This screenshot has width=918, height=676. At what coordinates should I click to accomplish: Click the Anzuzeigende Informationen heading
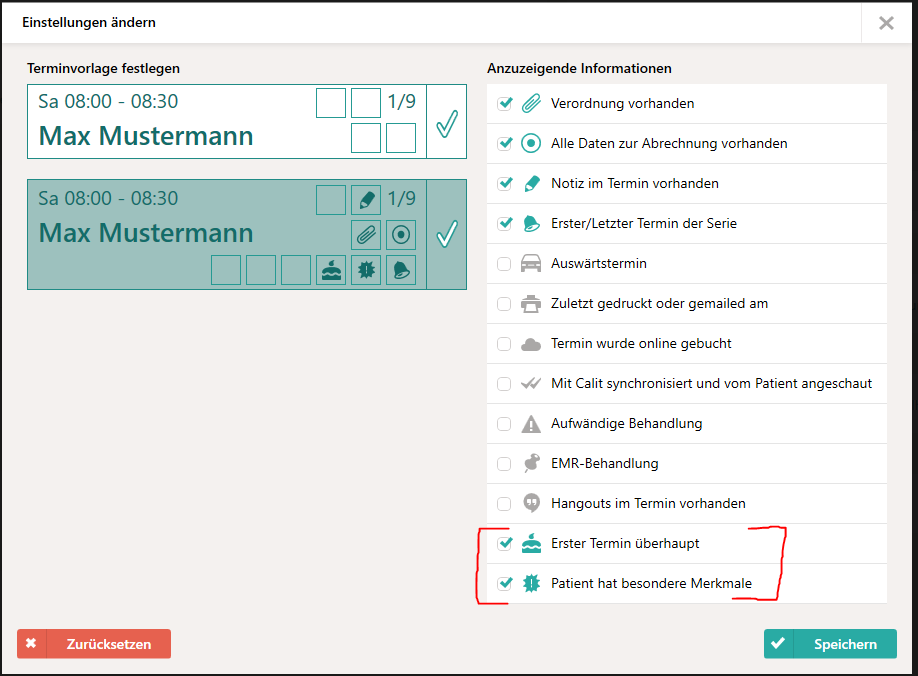pos(579,68)
